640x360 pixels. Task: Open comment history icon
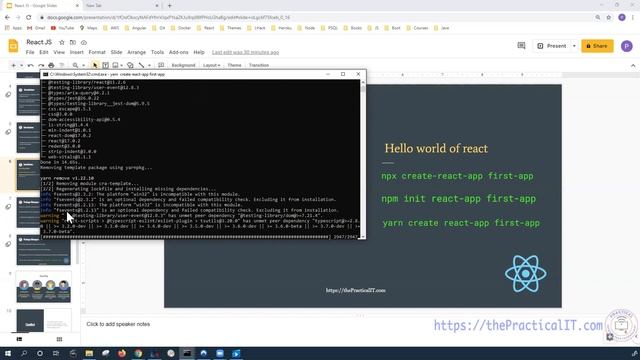coord(521,46)
